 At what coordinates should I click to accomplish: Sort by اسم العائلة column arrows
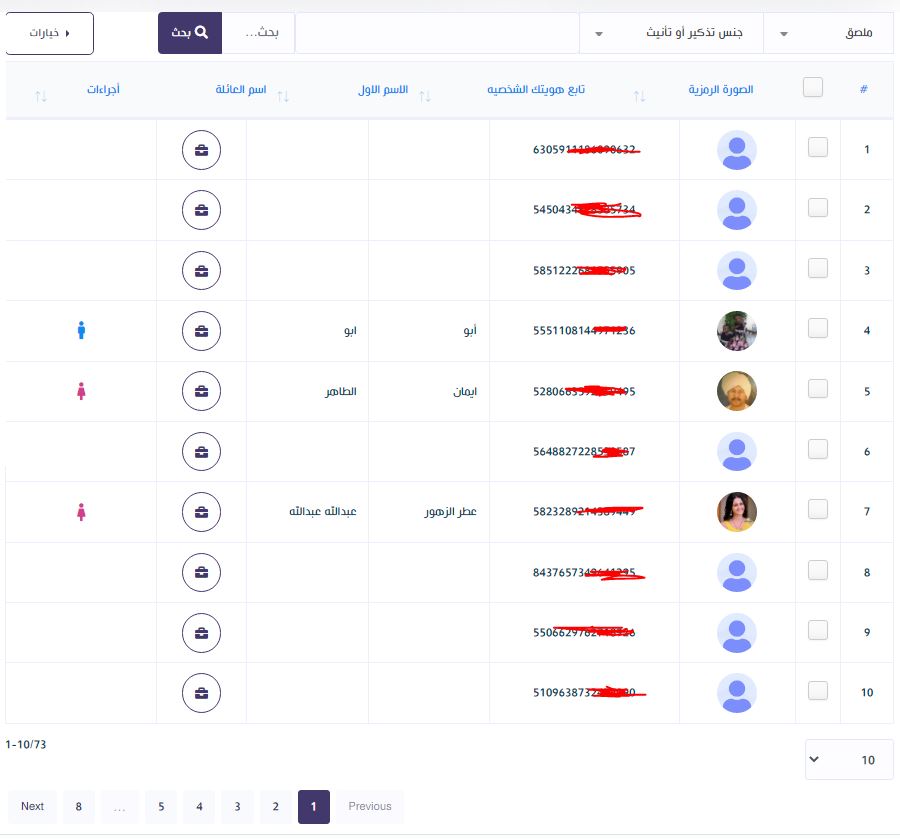(283, 96)
